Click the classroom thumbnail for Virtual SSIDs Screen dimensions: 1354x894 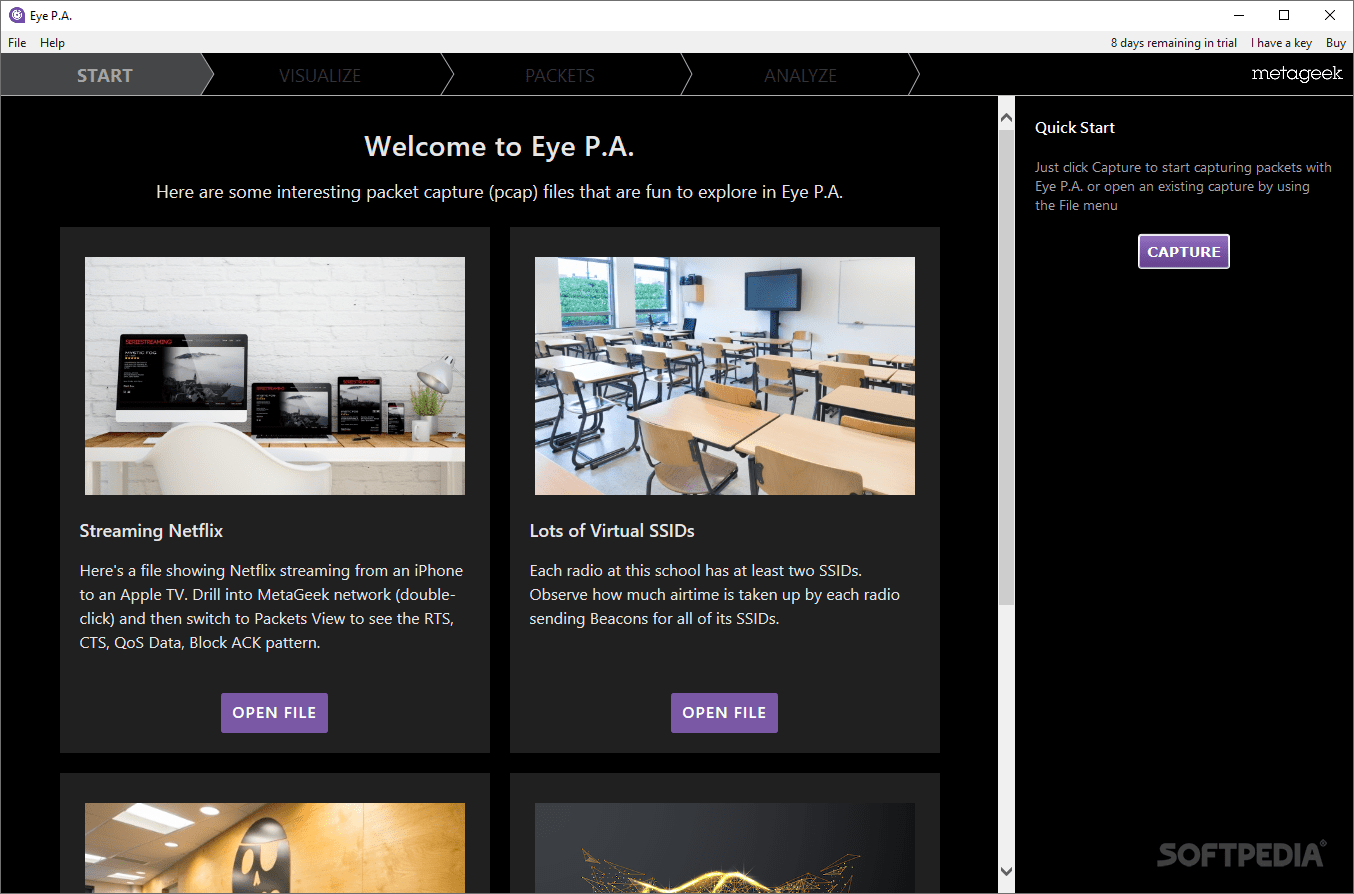(725, 376)
